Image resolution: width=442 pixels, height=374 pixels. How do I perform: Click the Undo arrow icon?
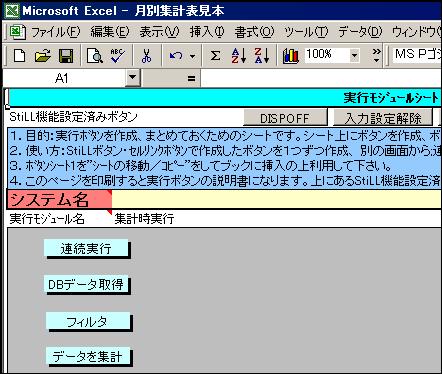pyautogui.click(x=176, y=56)
